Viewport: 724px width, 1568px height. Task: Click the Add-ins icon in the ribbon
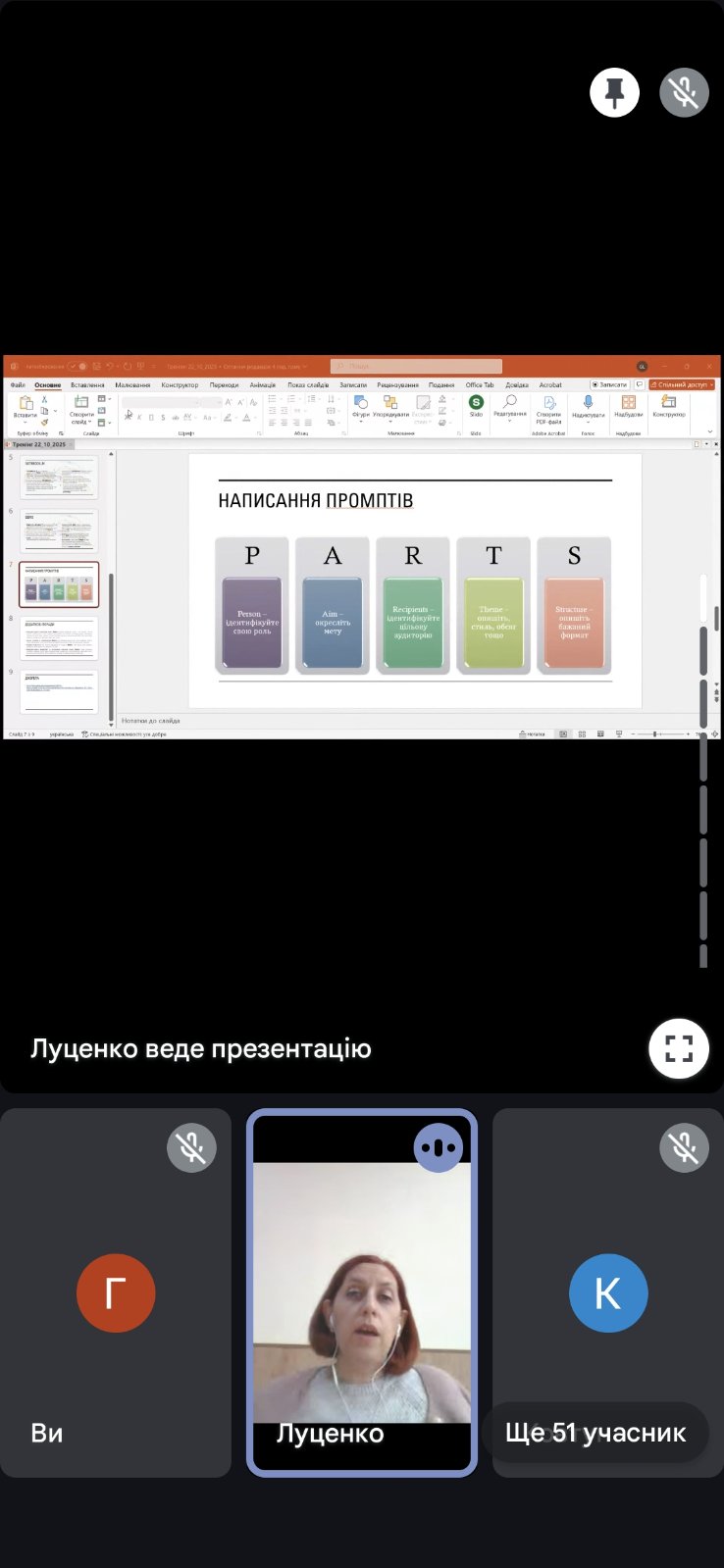pos(628,403)
